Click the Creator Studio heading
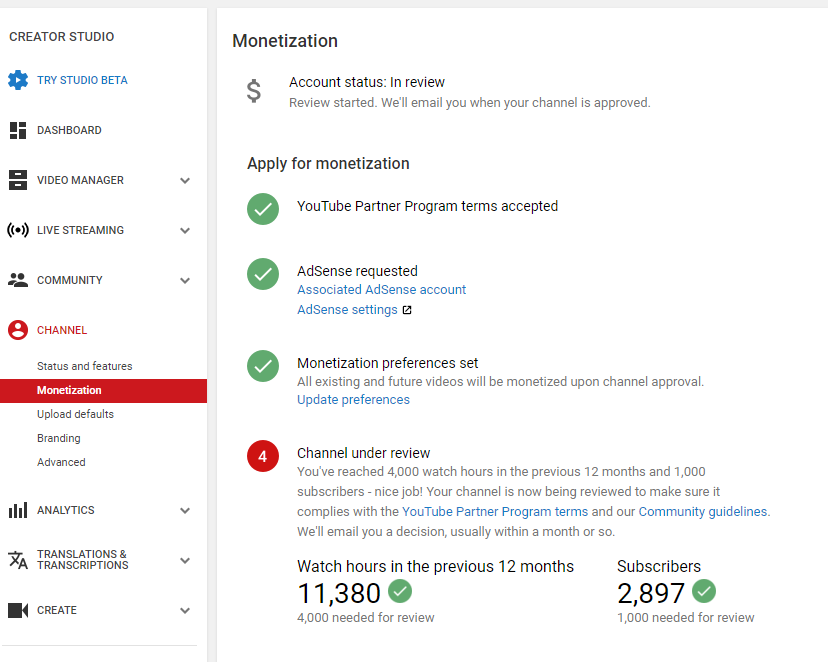828x662 pixels. point(61,36)
